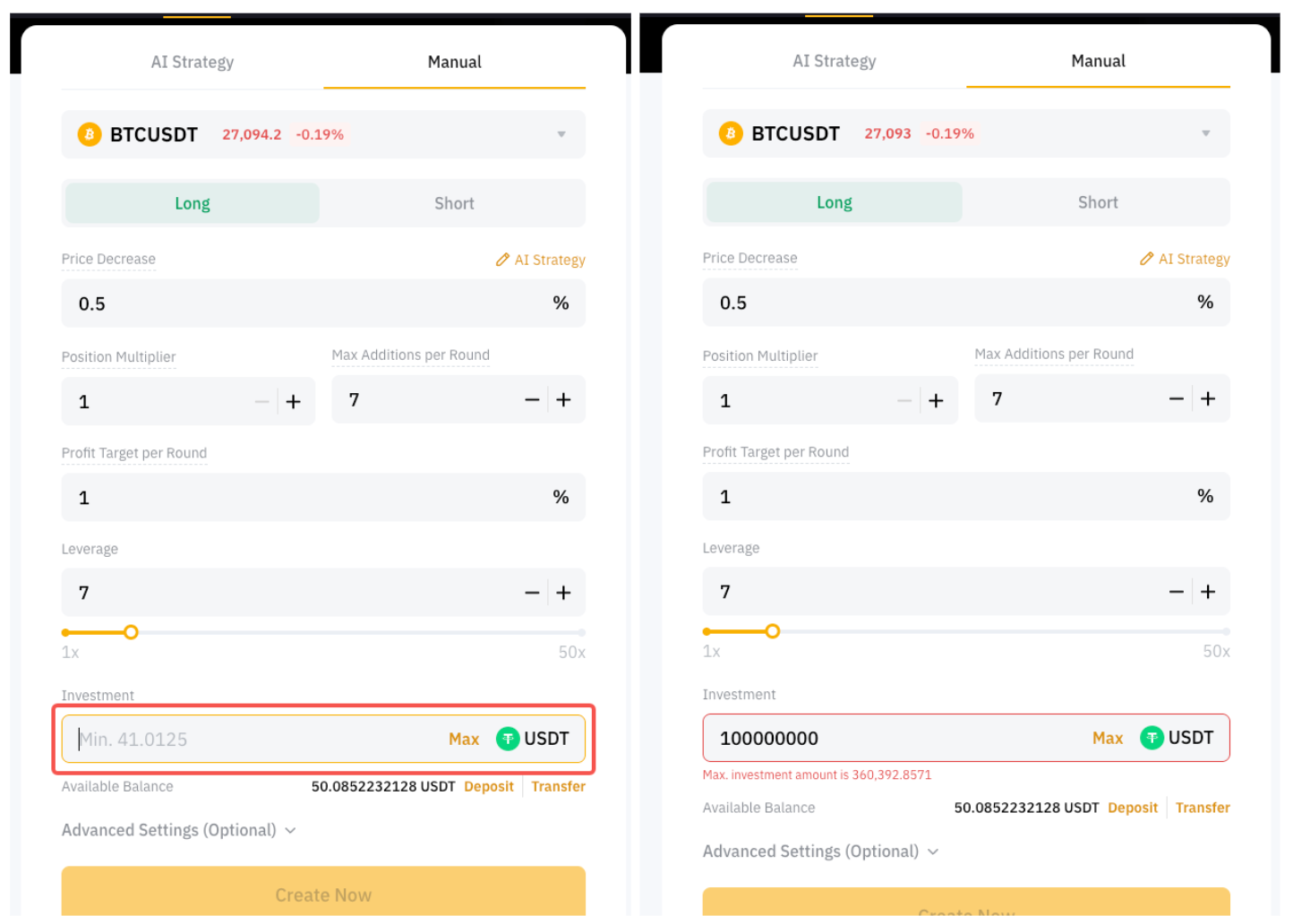Click the pencil AI Strategy icon in left panel
The image size is (1293, 924).
(502, 260)
